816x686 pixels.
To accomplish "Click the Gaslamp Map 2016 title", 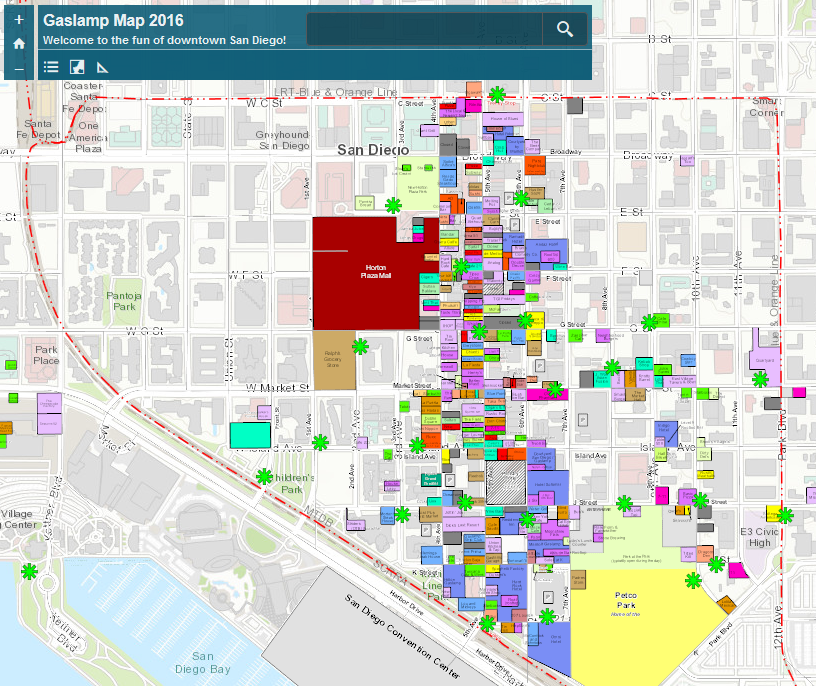I will click(113, 20).
